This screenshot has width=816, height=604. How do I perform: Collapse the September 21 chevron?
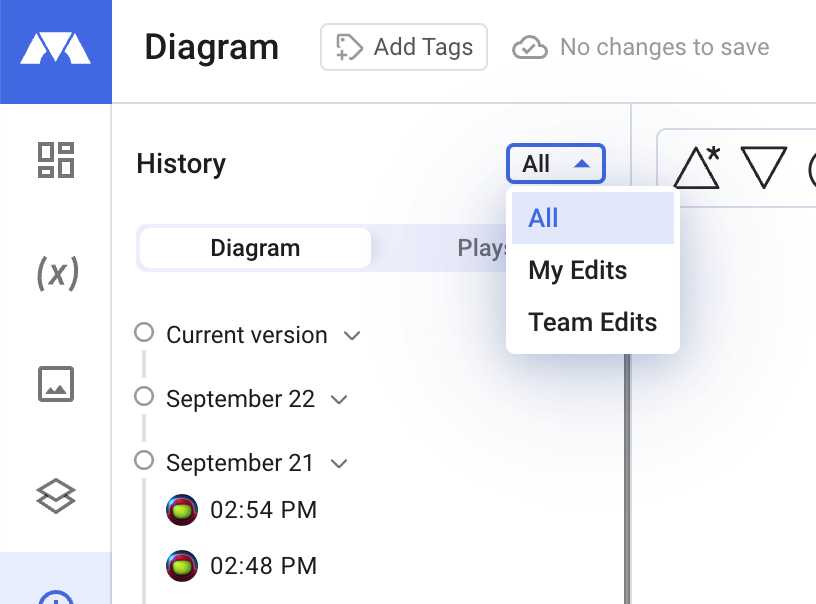point(339,464)
